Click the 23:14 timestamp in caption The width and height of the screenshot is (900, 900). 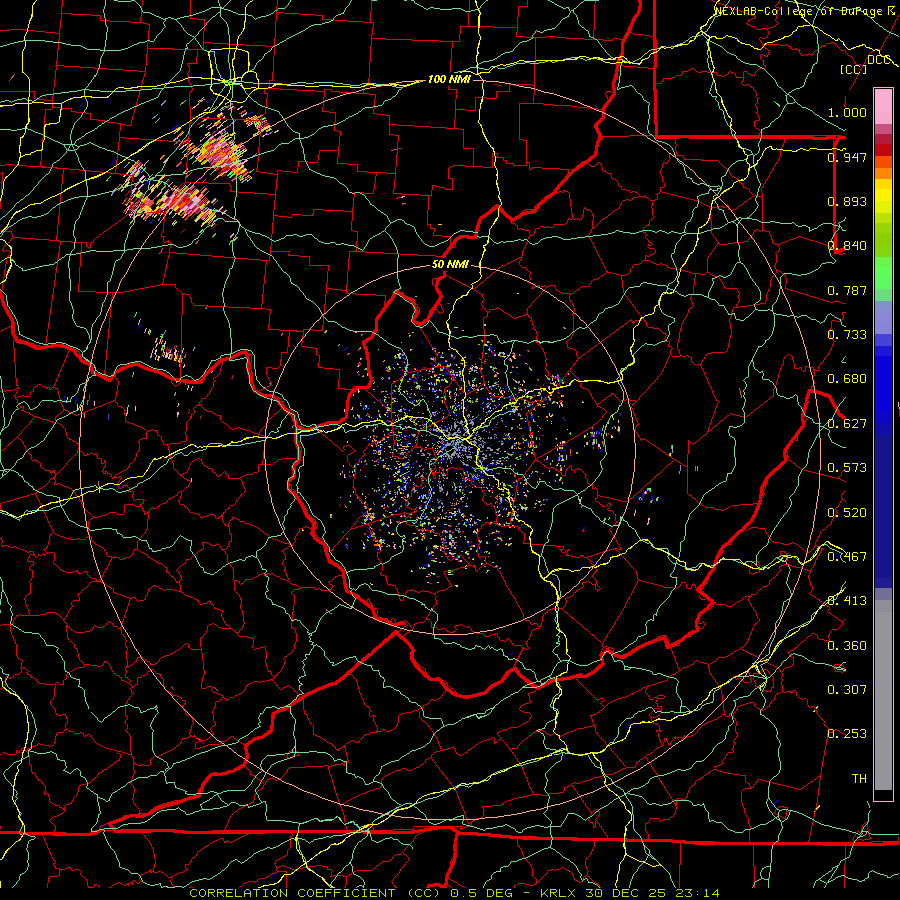pyautogui.click(x=697, y=893)
